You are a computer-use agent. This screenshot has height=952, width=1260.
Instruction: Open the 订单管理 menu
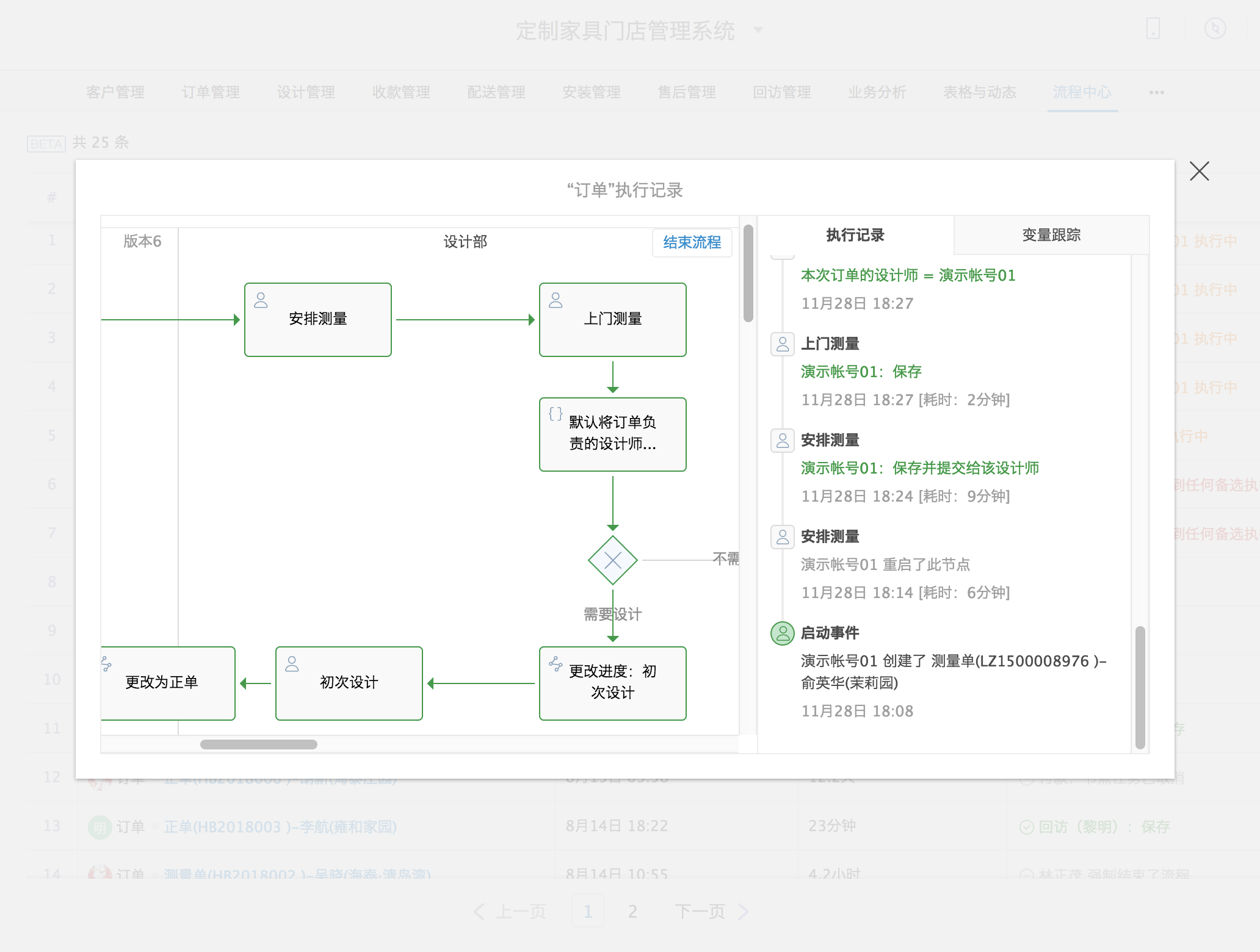click(211, 92)
